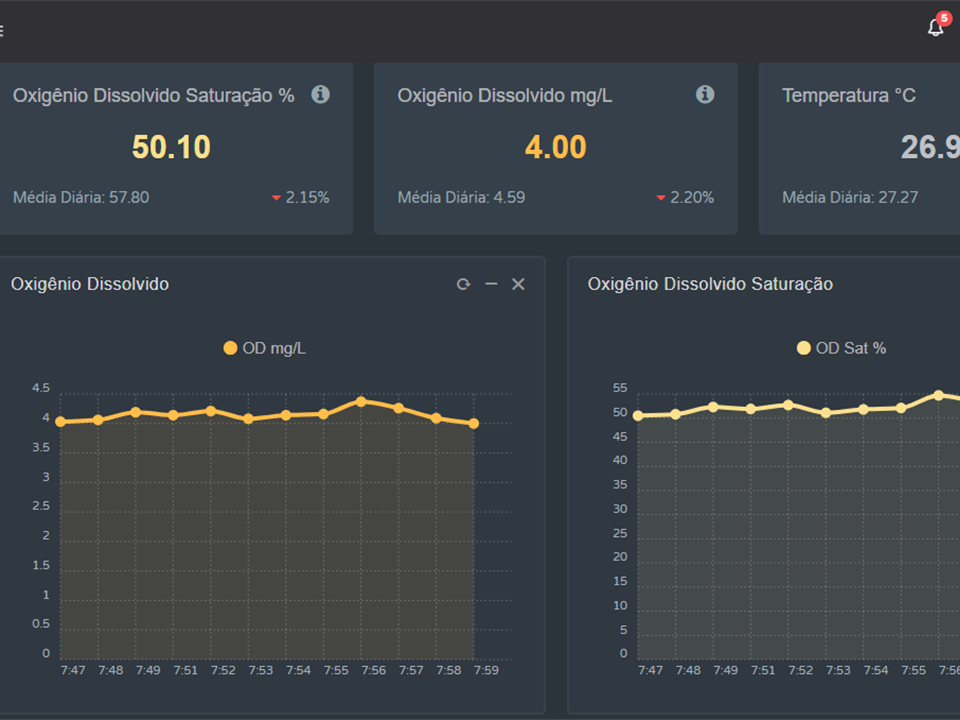
Task: Click the notification badge showing 5
Action: pyautogui.click(x=943, y=17)
